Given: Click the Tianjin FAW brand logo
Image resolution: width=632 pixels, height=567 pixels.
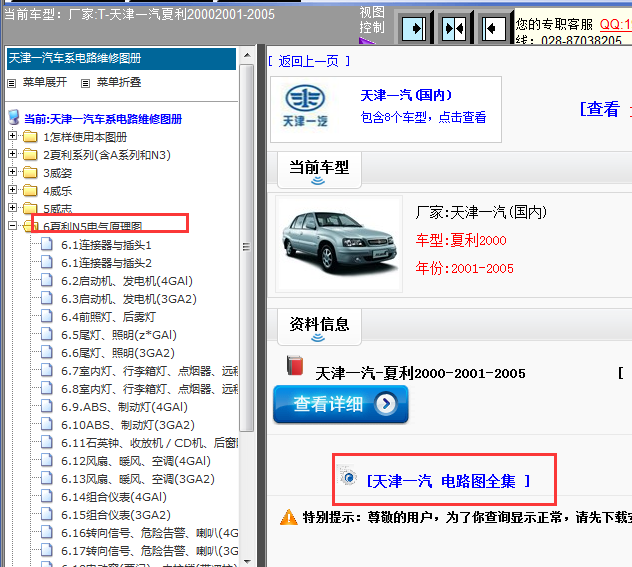Looking at the screenshot, I should point(305,106).
